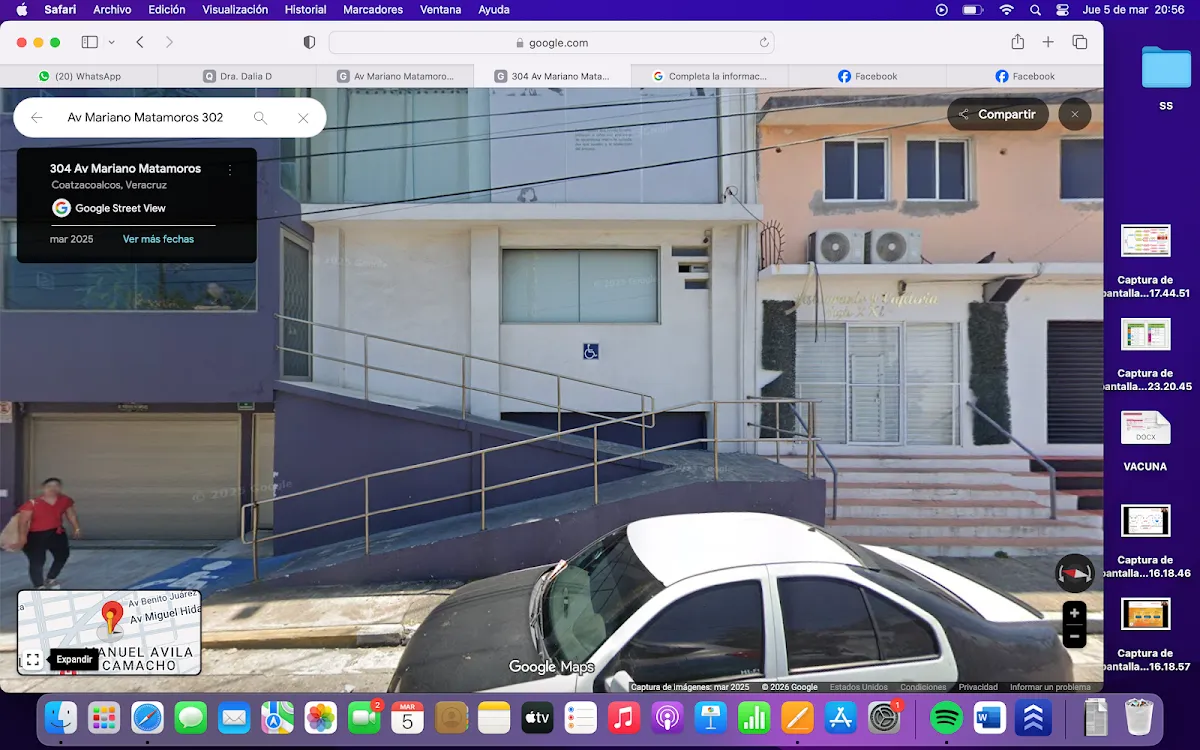Screen dimensions: 1200x750
Task: Open the Visualización menu
Action: (x=235, y=10)
